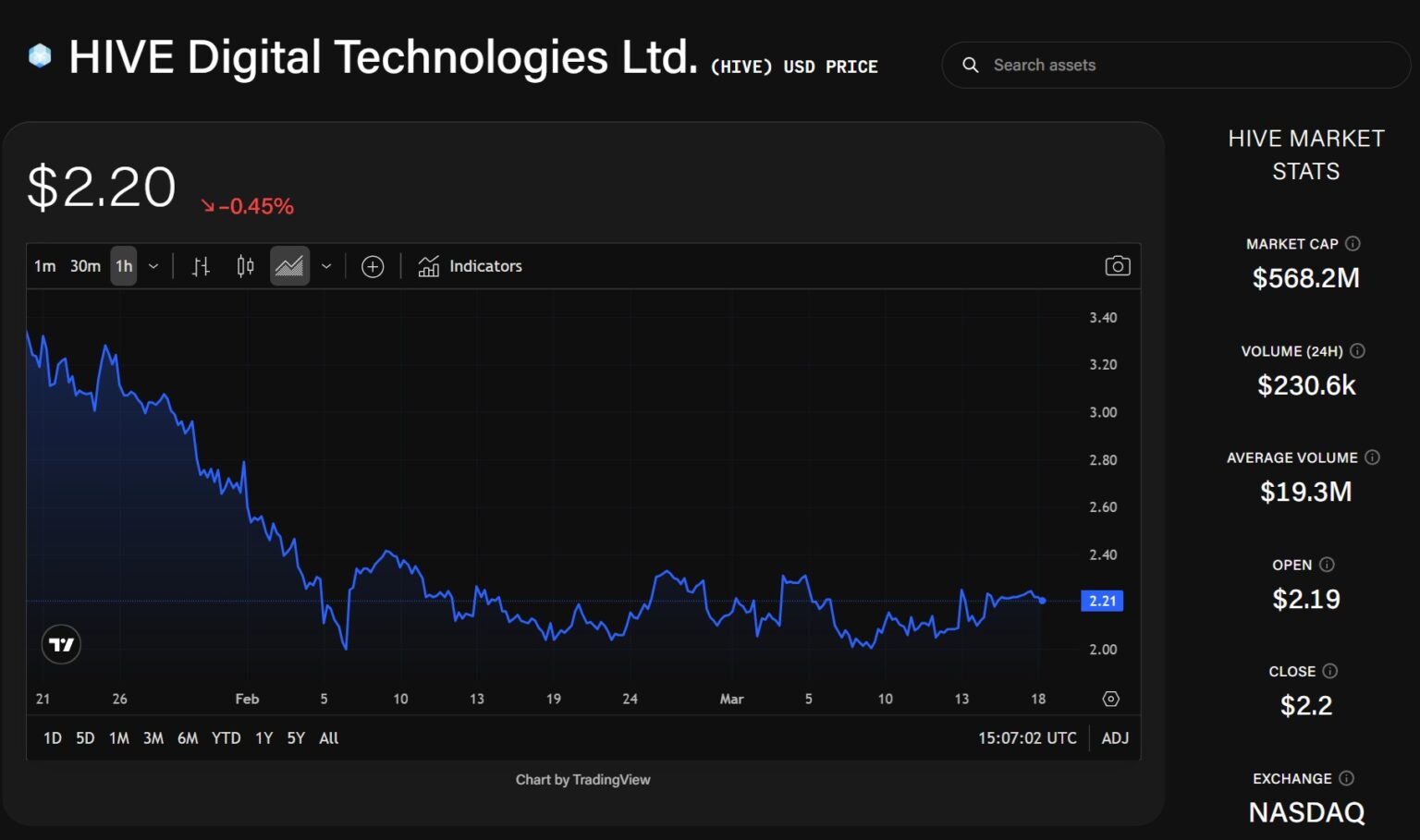
Task: Click the 15:07:02 UTC timezone button
Action: pos(1027,738)
